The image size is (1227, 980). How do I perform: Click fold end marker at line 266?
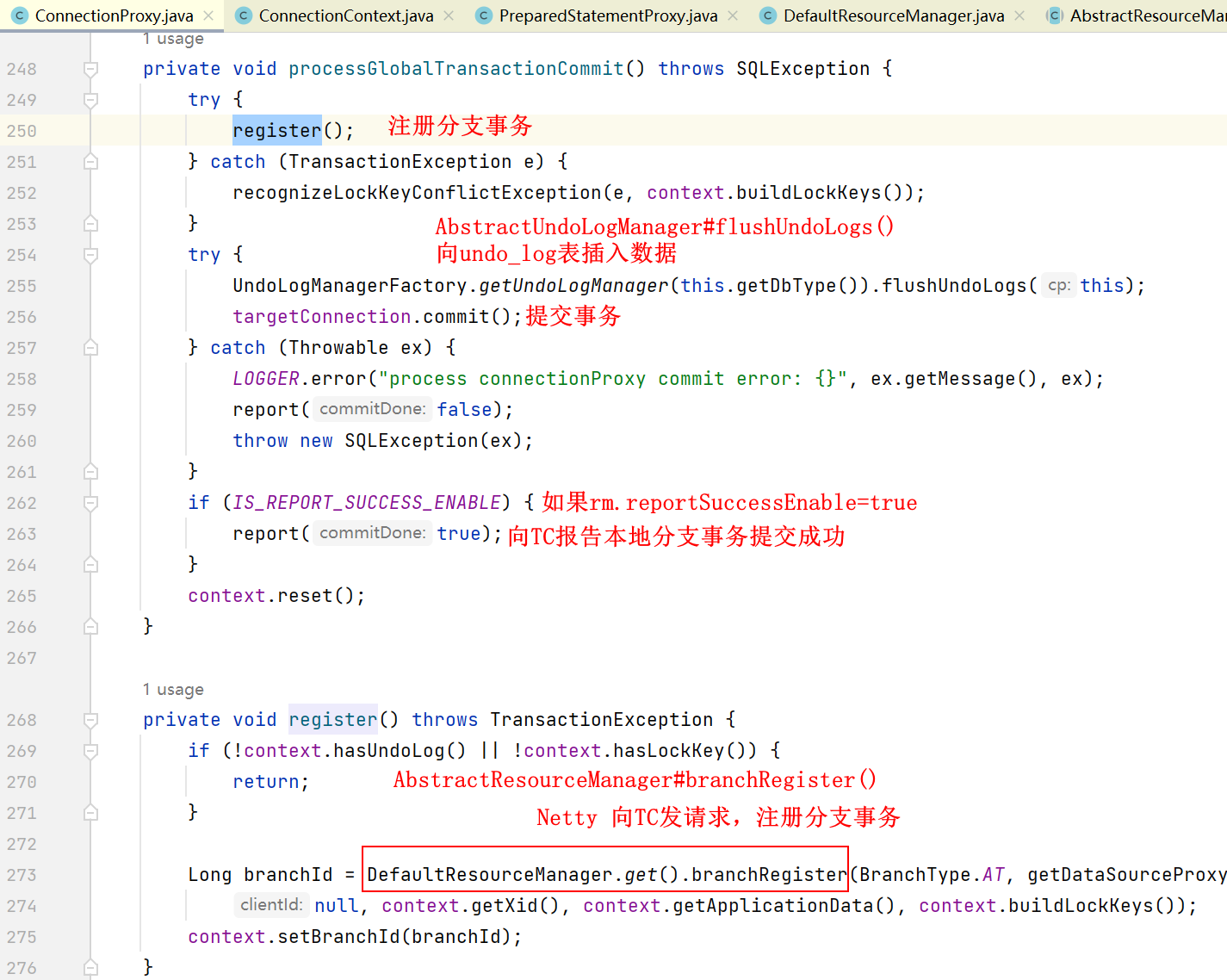[x=90, y=627]
